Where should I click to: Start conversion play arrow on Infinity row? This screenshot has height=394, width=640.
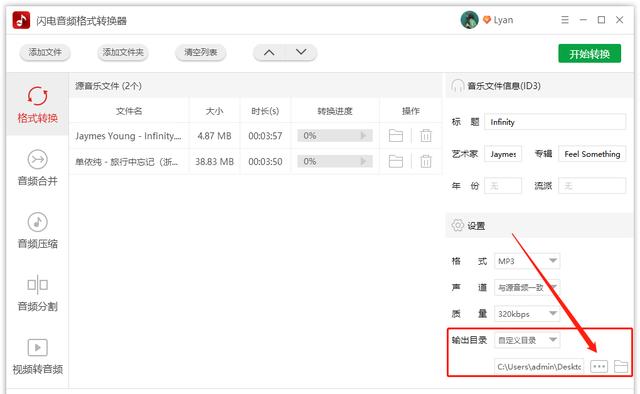363,136
